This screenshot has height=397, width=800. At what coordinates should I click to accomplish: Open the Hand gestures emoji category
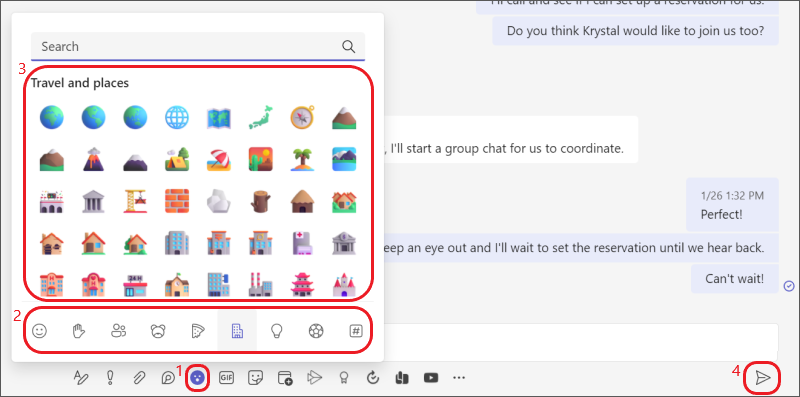click(79, 331)
